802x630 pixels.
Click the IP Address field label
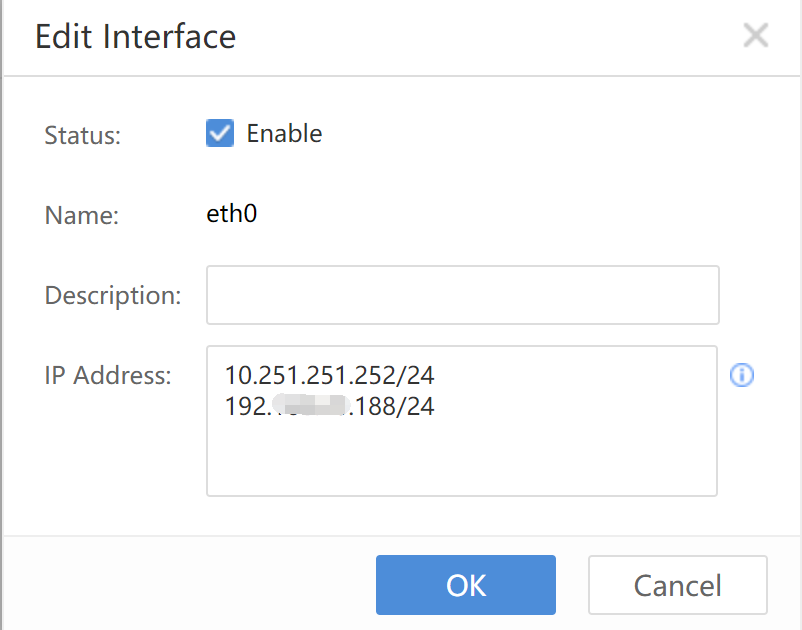(108, 376)
